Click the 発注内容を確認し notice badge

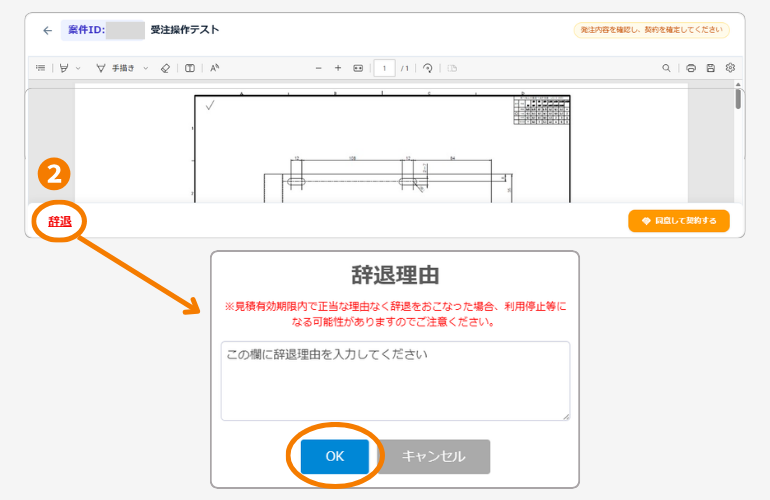[652, 30]
